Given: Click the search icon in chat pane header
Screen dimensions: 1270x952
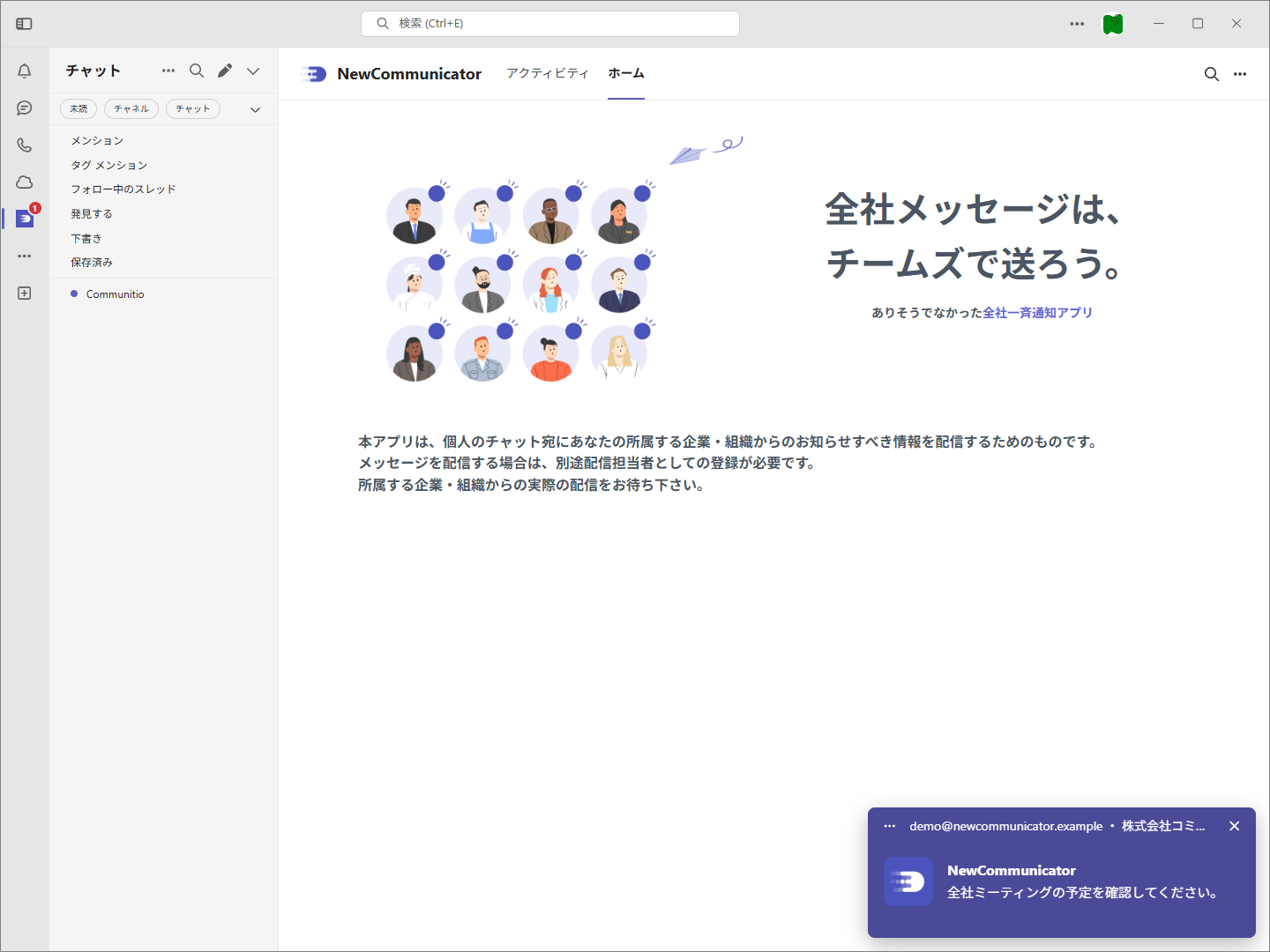Looking at the screenshot, I should point(197,71).
